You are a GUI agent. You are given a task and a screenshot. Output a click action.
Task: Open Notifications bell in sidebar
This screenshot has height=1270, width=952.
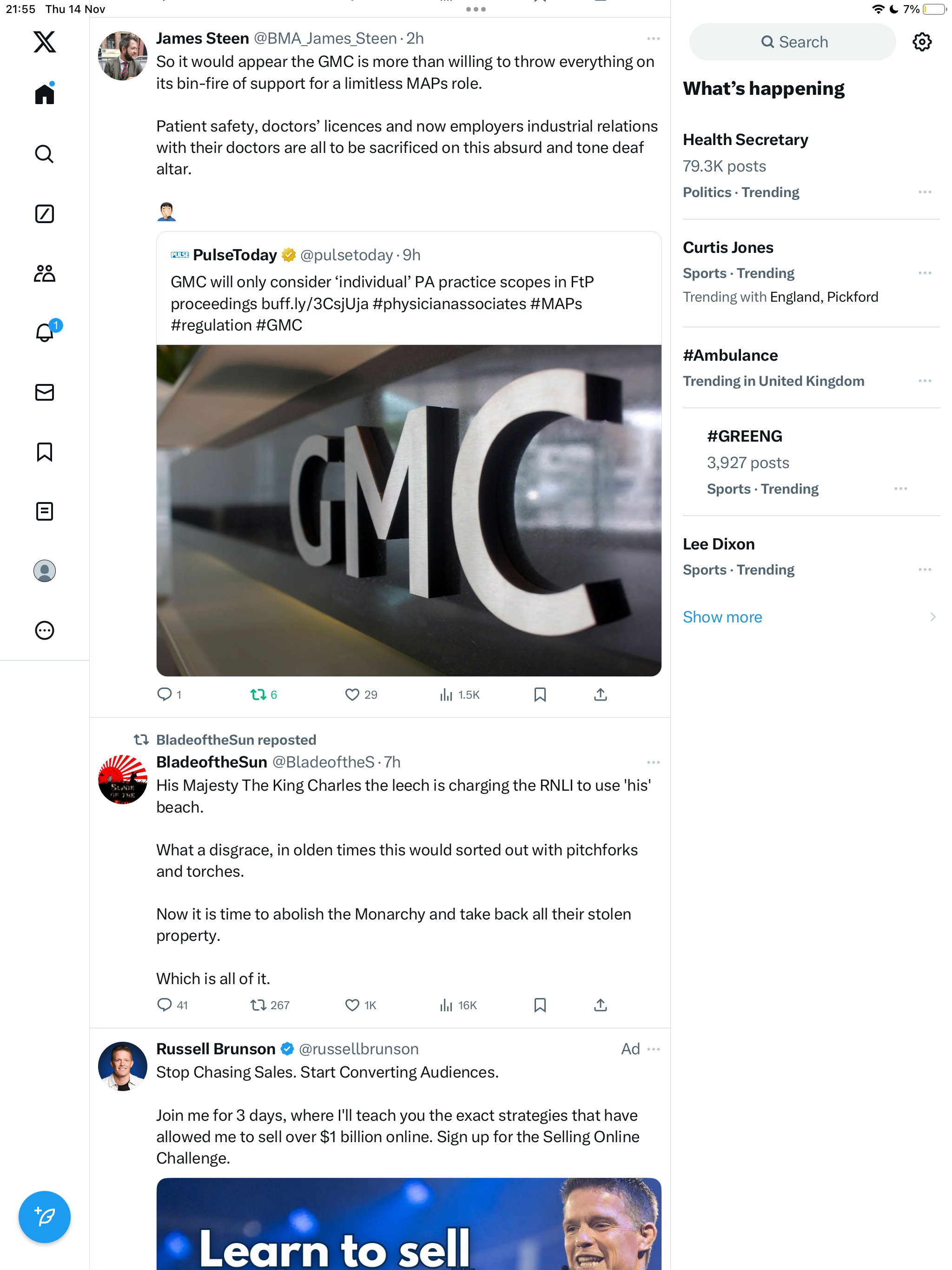45,332
